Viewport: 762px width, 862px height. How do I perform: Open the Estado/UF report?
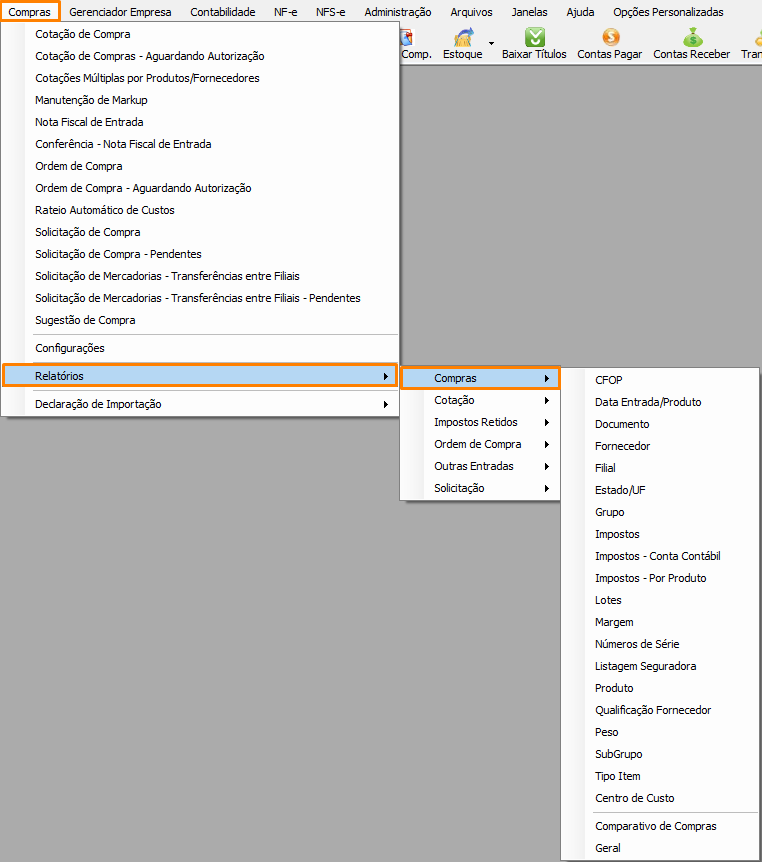tap(660, 490)
